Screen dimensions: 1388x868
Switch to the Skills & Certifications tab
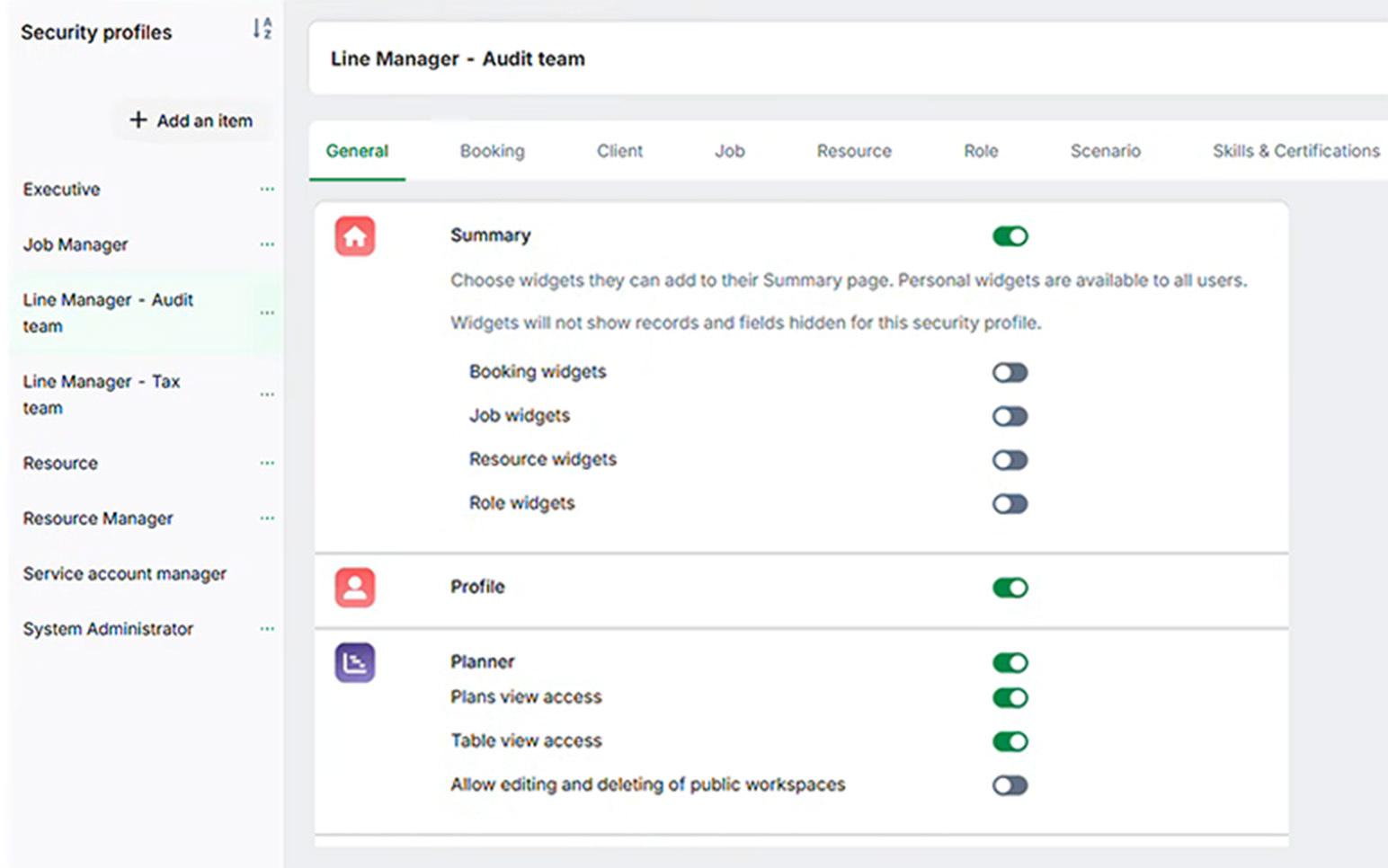[1295, 151]
